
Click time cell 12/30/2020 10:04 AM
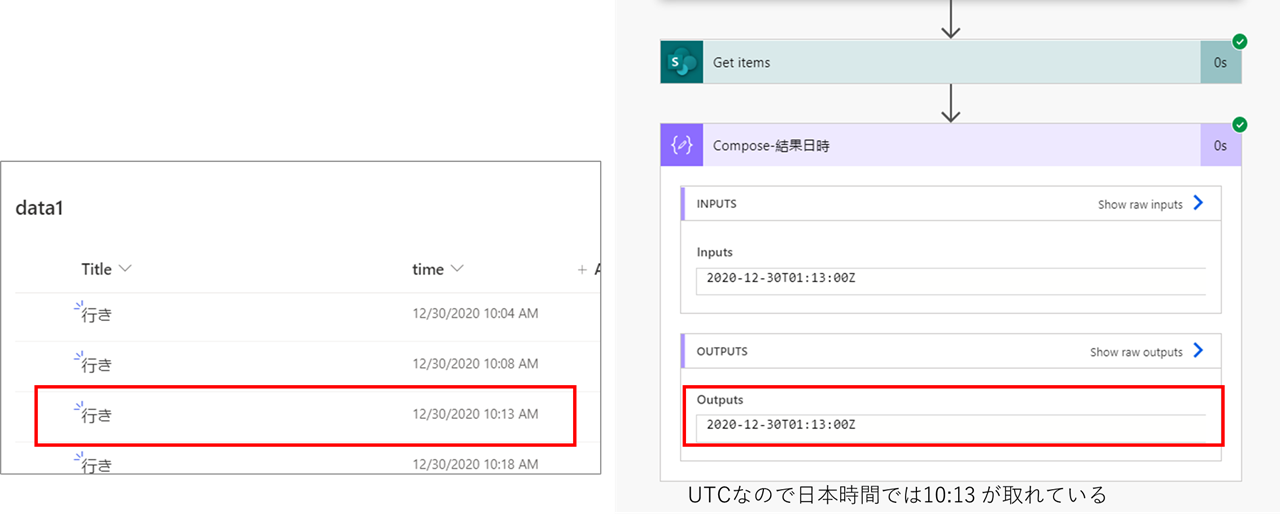tap(475, 314)
